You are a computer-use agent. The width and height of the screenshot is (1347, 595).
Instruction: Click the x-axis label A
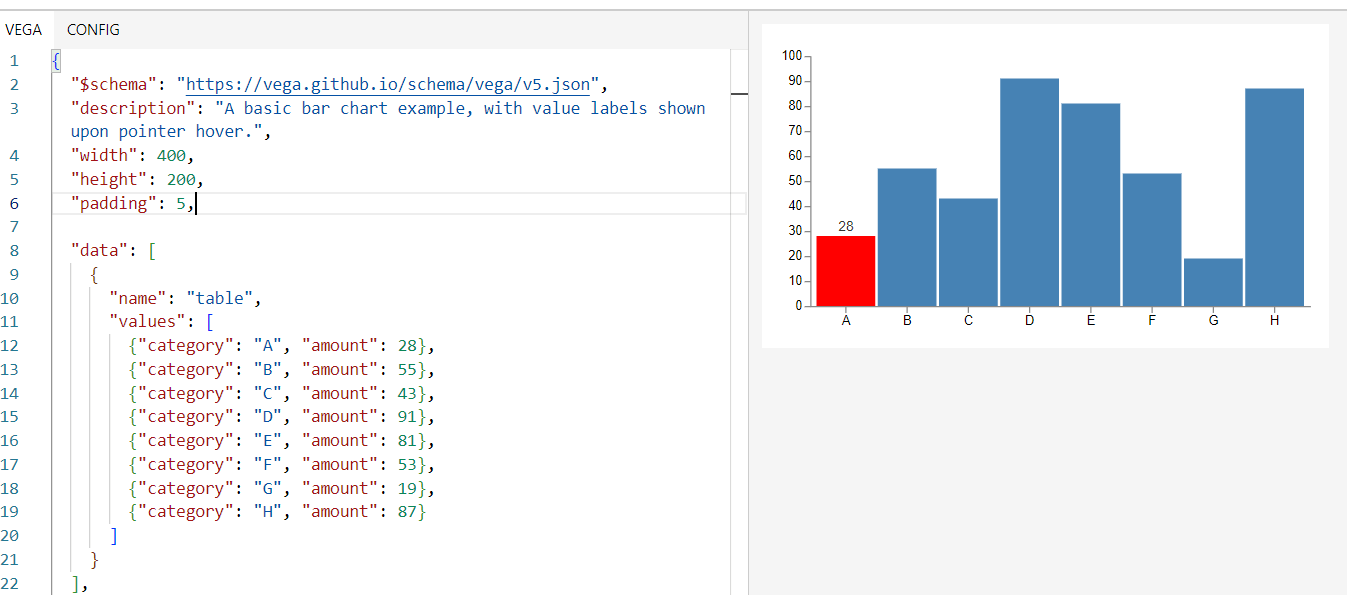click(846, 321)
